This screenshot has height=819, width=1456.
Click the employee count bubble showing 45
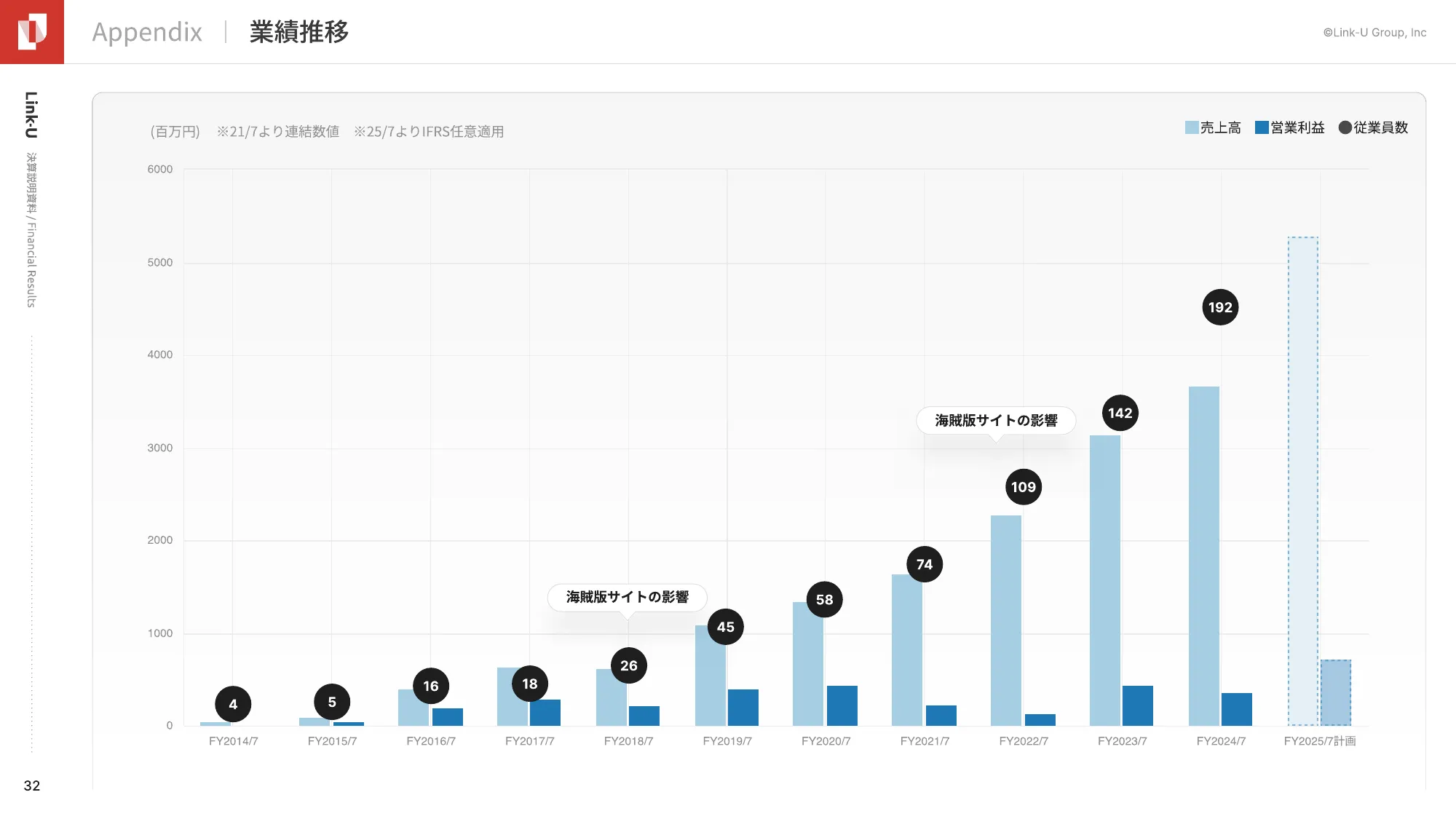tap(725, 627)
